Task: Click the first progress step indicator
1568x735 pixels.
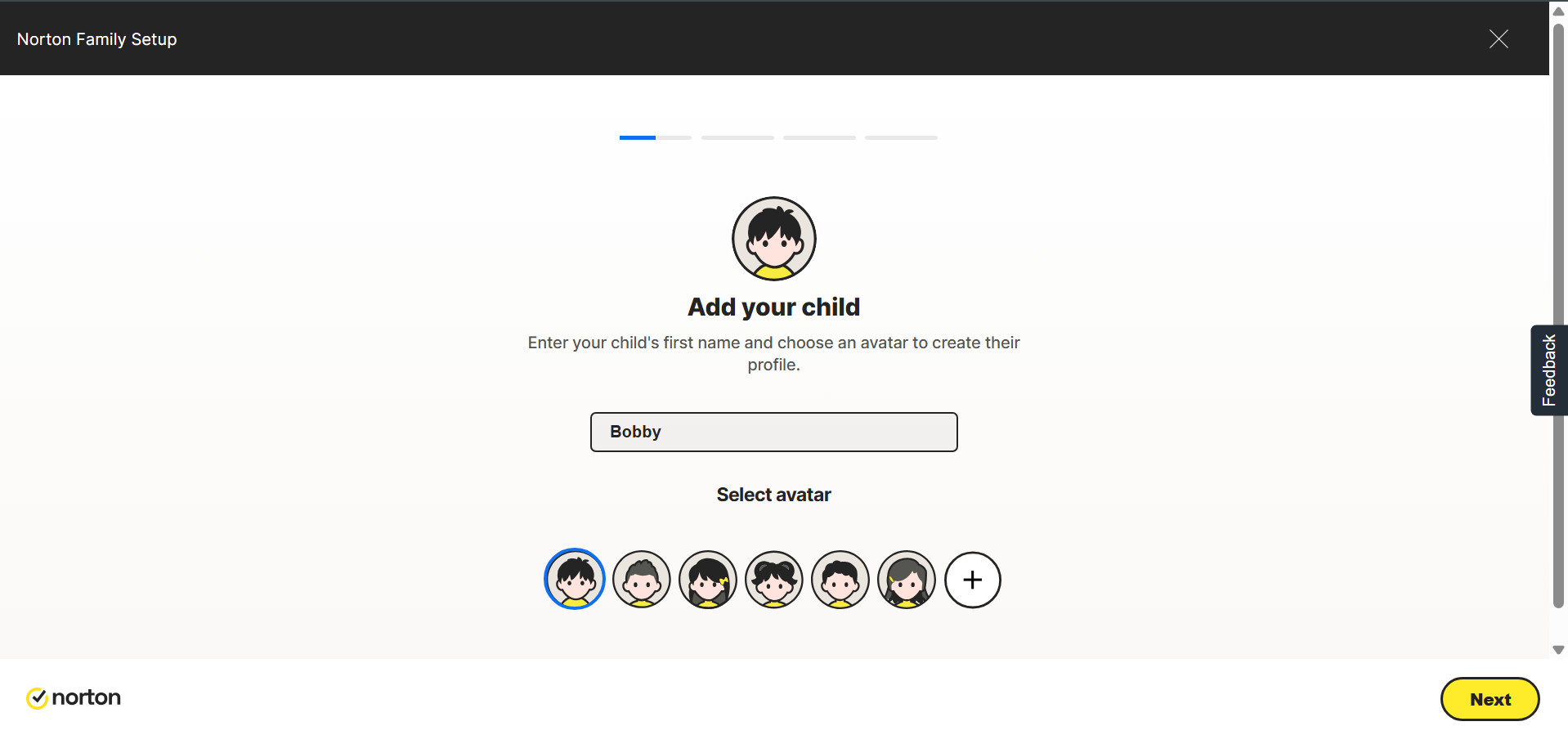Action: click(x=656, y=137)
